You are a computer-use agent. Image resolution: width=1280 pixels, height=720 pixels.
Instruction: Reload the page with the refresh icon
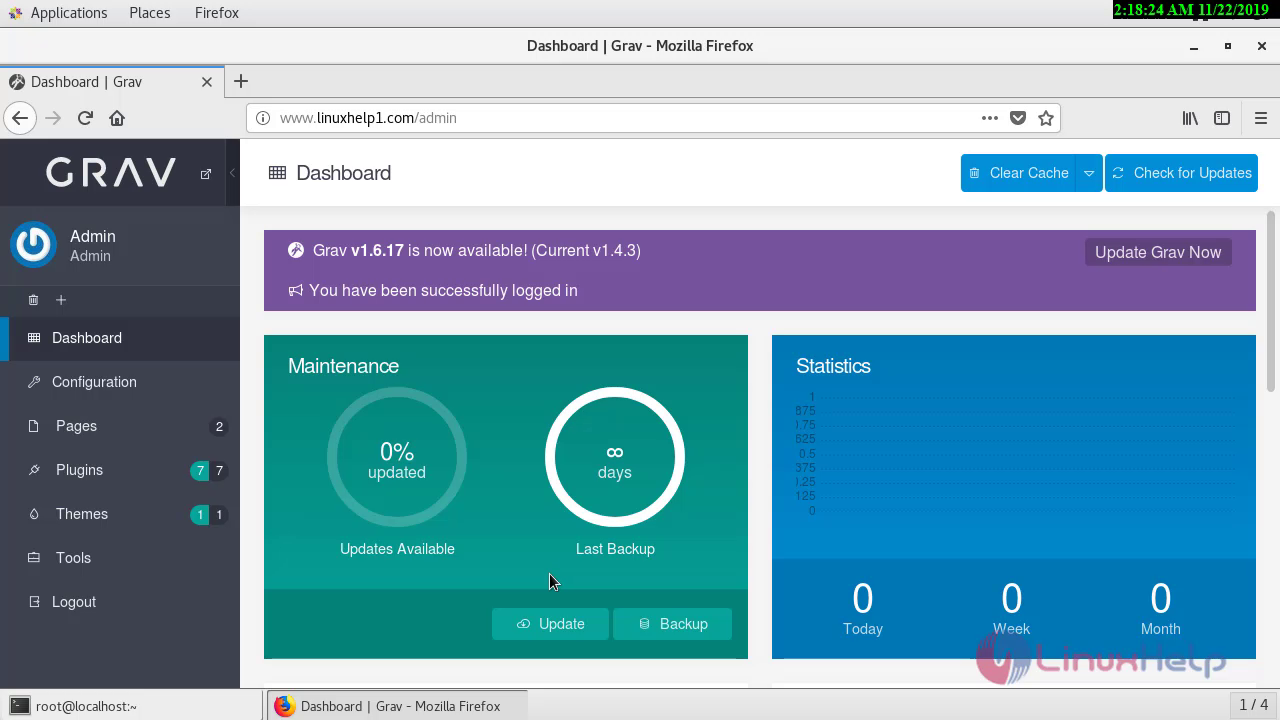[85, 118]
